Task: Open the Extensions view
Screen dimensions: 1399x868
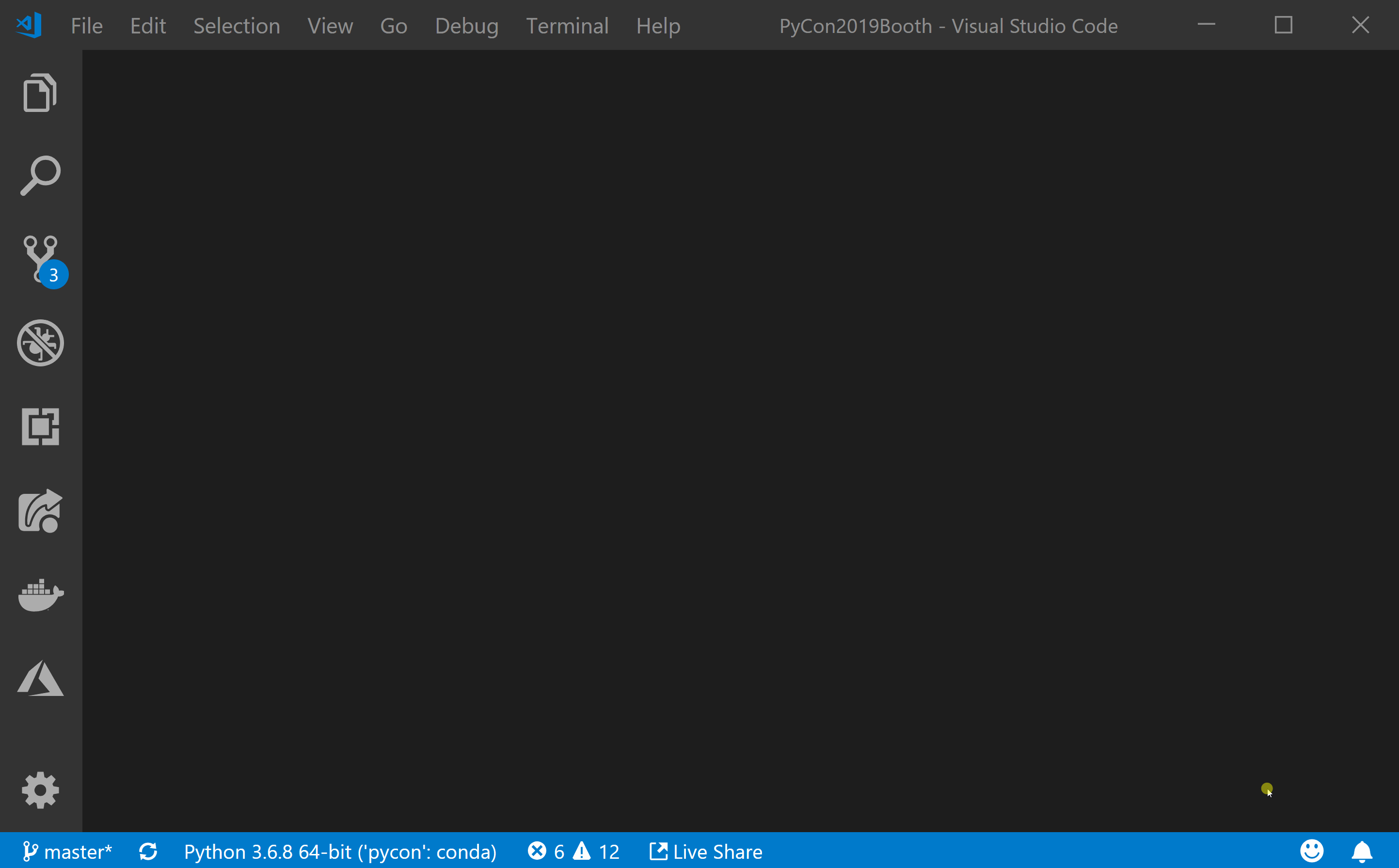Action: click(40, 426)
